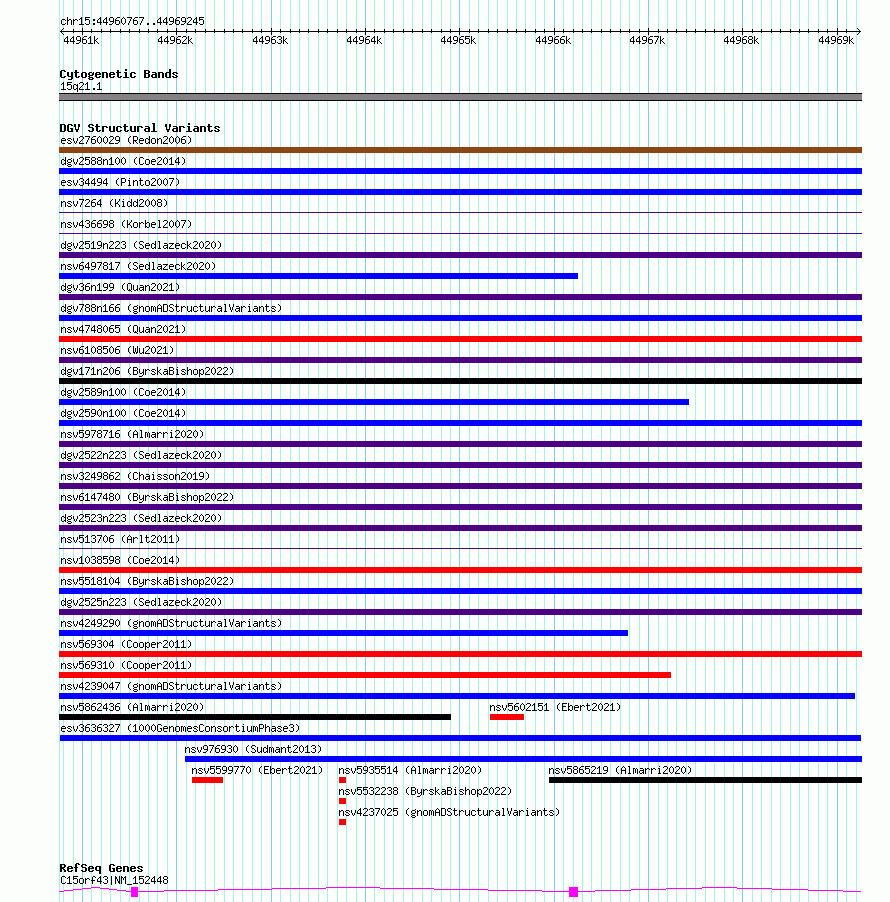Open dgv2523n223 (Sedlazeck2020) variant label

pyautogui.click(x=141, y=518)
